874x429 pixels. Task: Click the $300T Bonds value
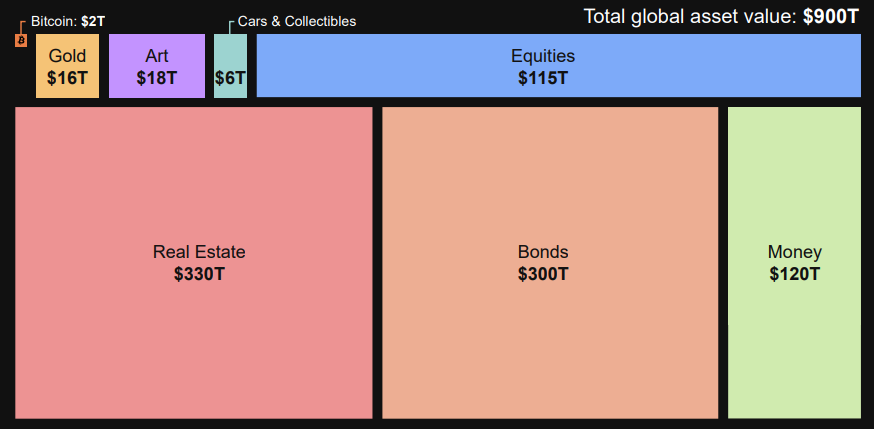(x=543, y=273)
